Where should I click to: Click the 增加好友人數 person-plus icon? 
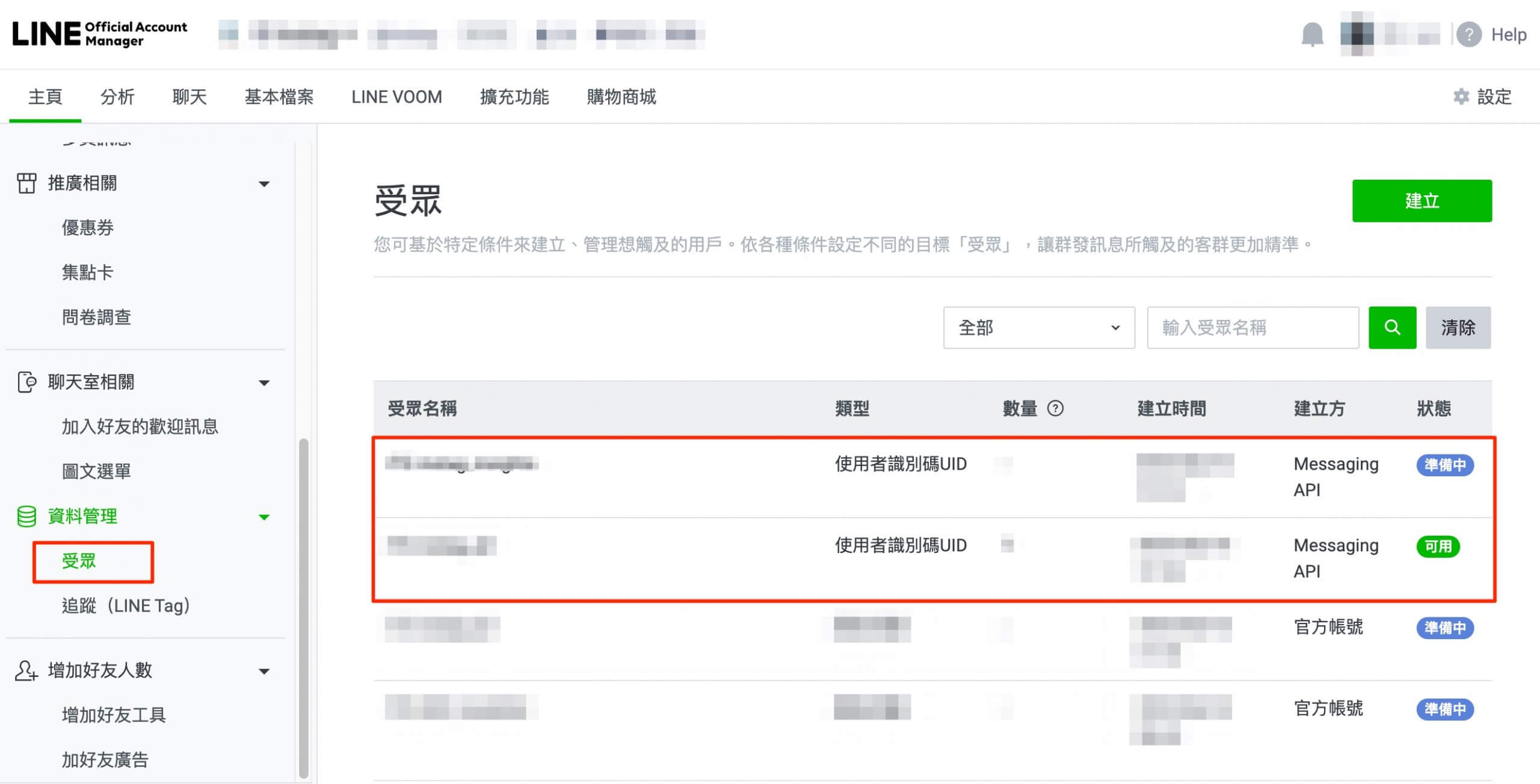coord(26,670)
